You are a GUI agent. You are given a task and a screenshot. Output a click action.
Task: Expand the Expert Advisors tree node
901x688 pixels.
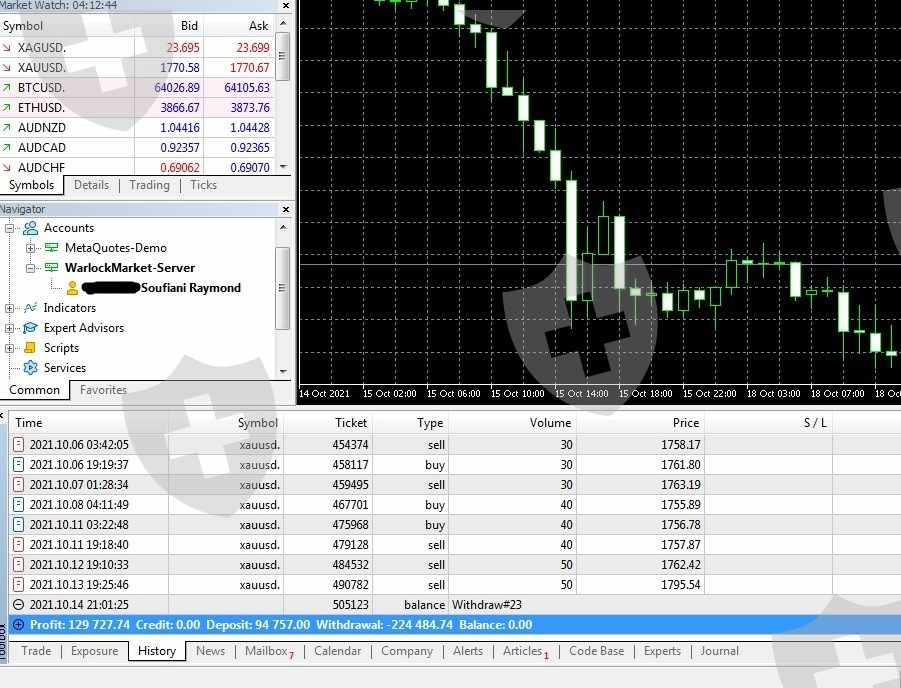(10, 328)
